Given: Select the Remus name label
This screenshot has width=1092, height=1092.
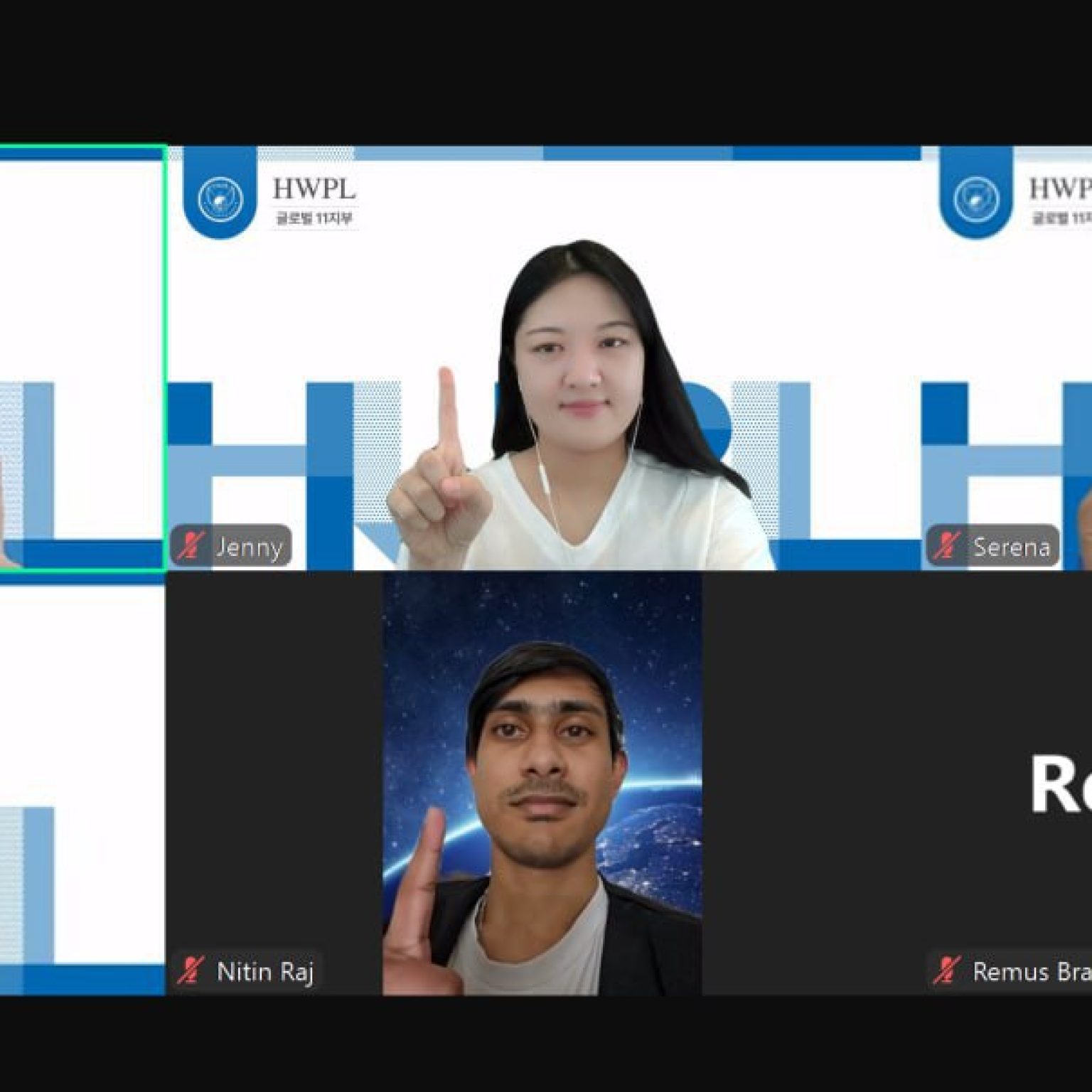Looking at the screenshot, I should [x=1031, y=970].
